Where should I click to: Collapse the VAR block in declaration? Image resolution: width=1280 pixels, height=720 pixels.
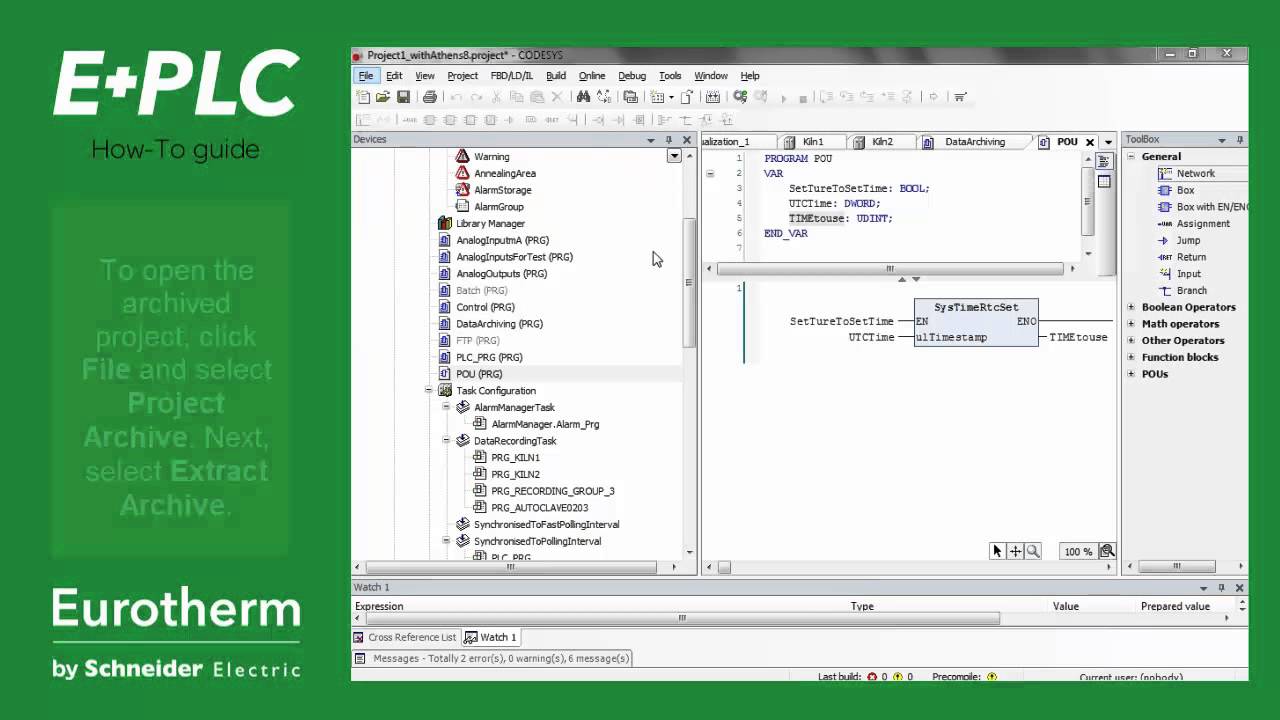point(710,173)
